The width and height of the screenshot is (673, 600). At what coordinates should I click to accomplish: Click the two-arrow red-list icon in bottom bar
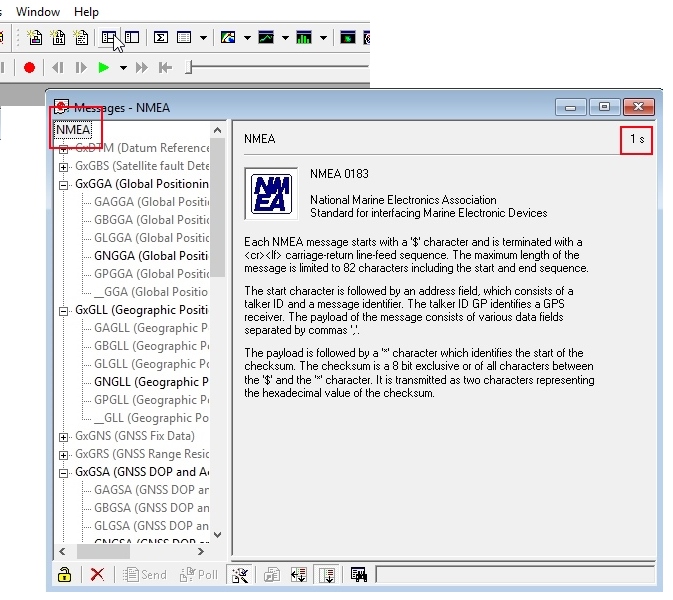(x=299, y=575)
